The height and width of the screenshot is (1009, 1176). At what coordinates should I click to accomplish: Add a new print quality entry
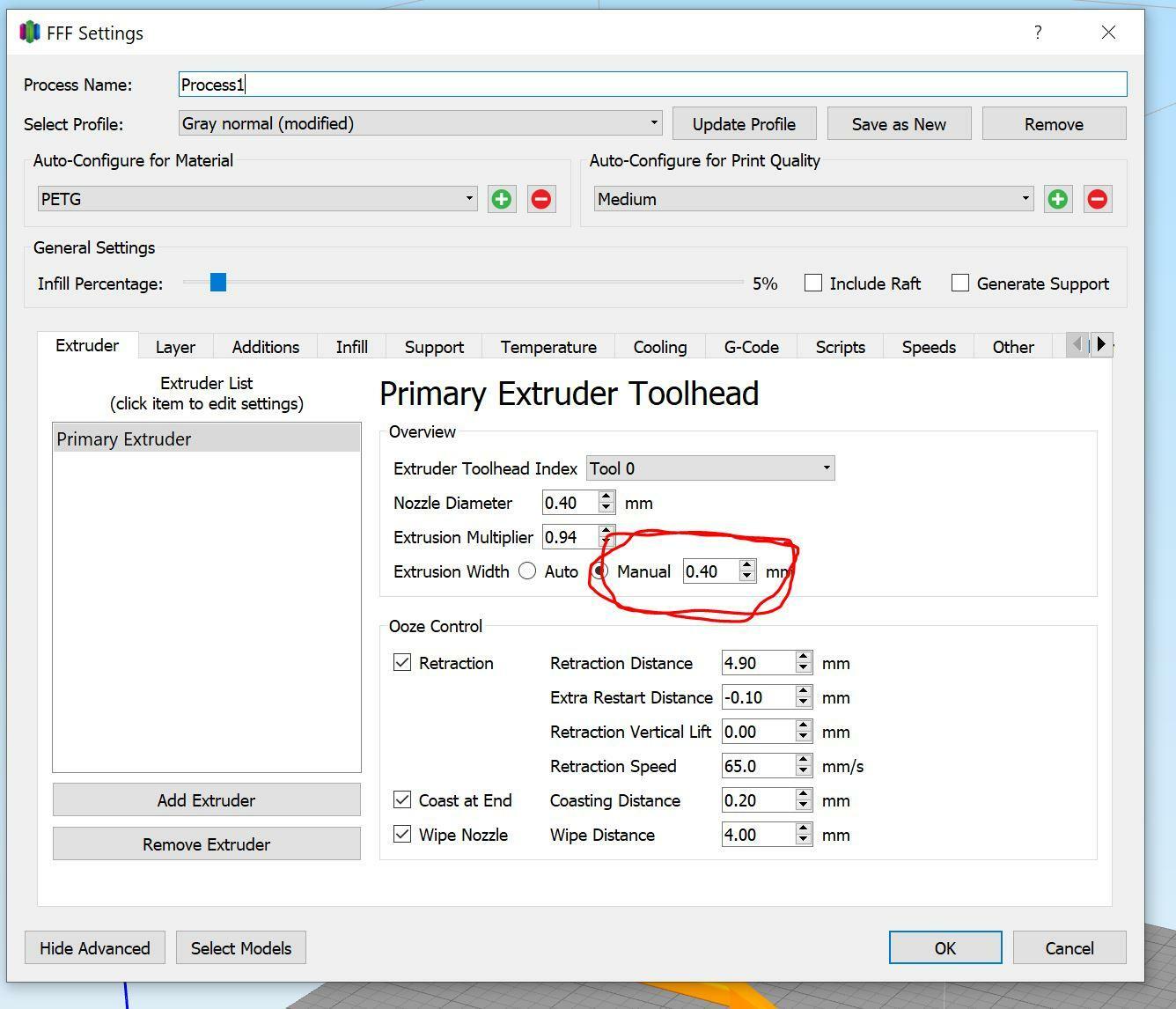(x=1058, y=199)
